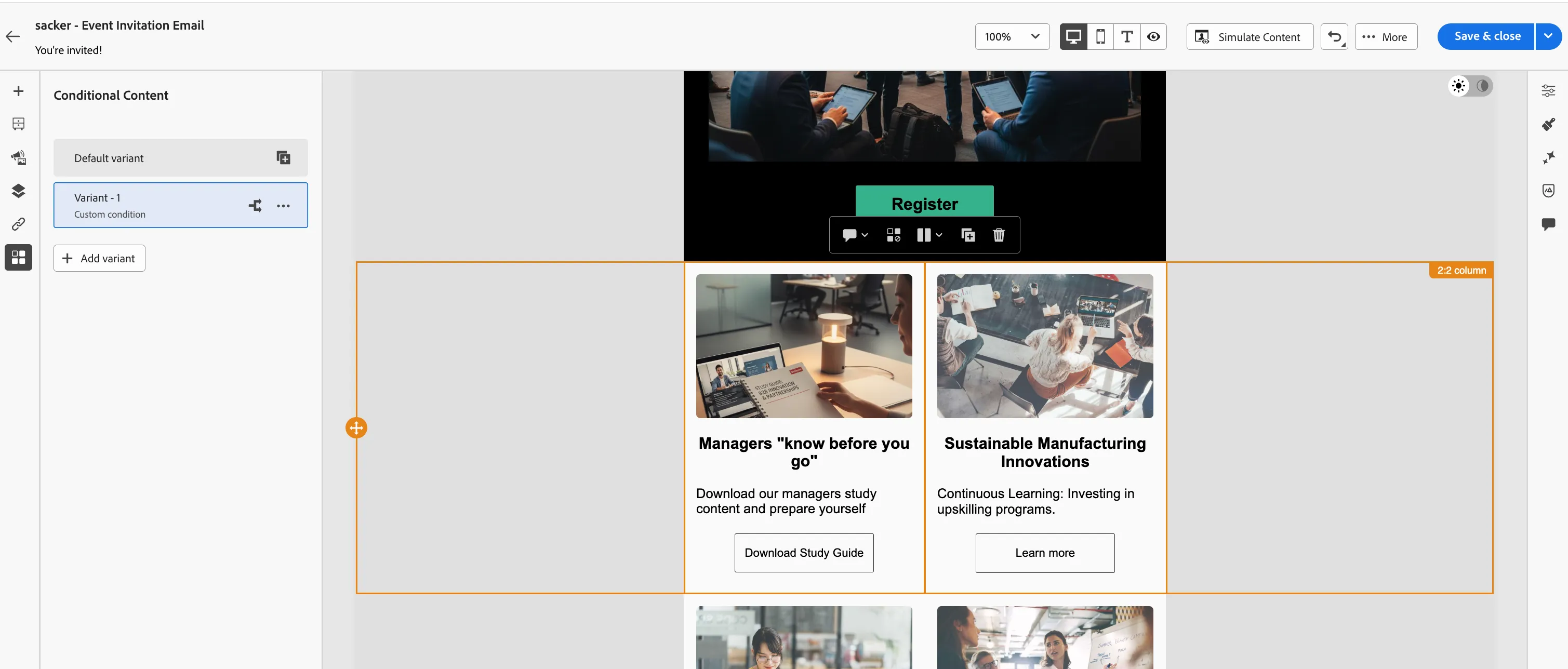Open the image alt-text icon in right rail
Image resolution: width=1568 pixels, height=669 pixels.
coord(1548,191)
